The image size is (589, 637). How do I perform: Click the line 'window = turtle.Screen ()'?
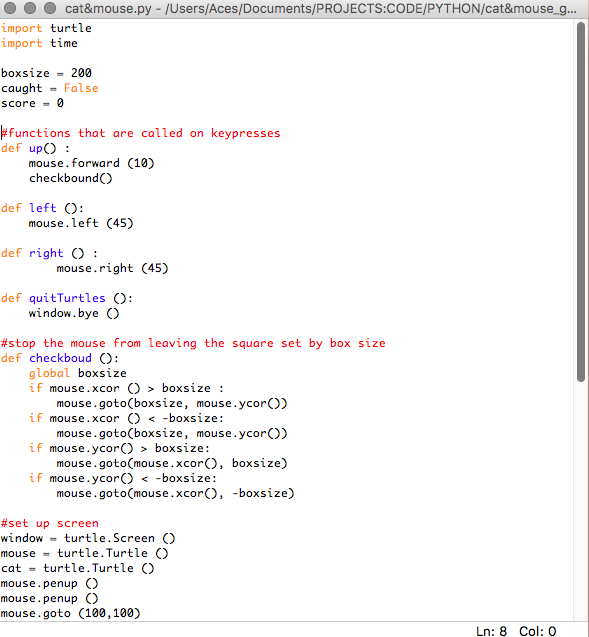(x=88, y=538)
